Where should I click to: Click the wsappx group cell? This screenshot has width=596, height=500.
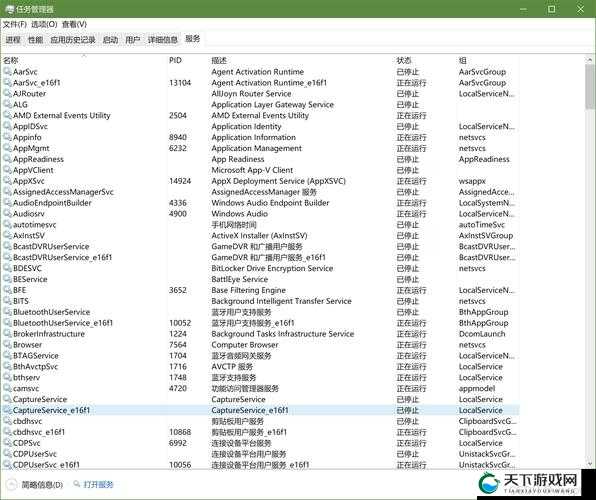click(472, 181)
